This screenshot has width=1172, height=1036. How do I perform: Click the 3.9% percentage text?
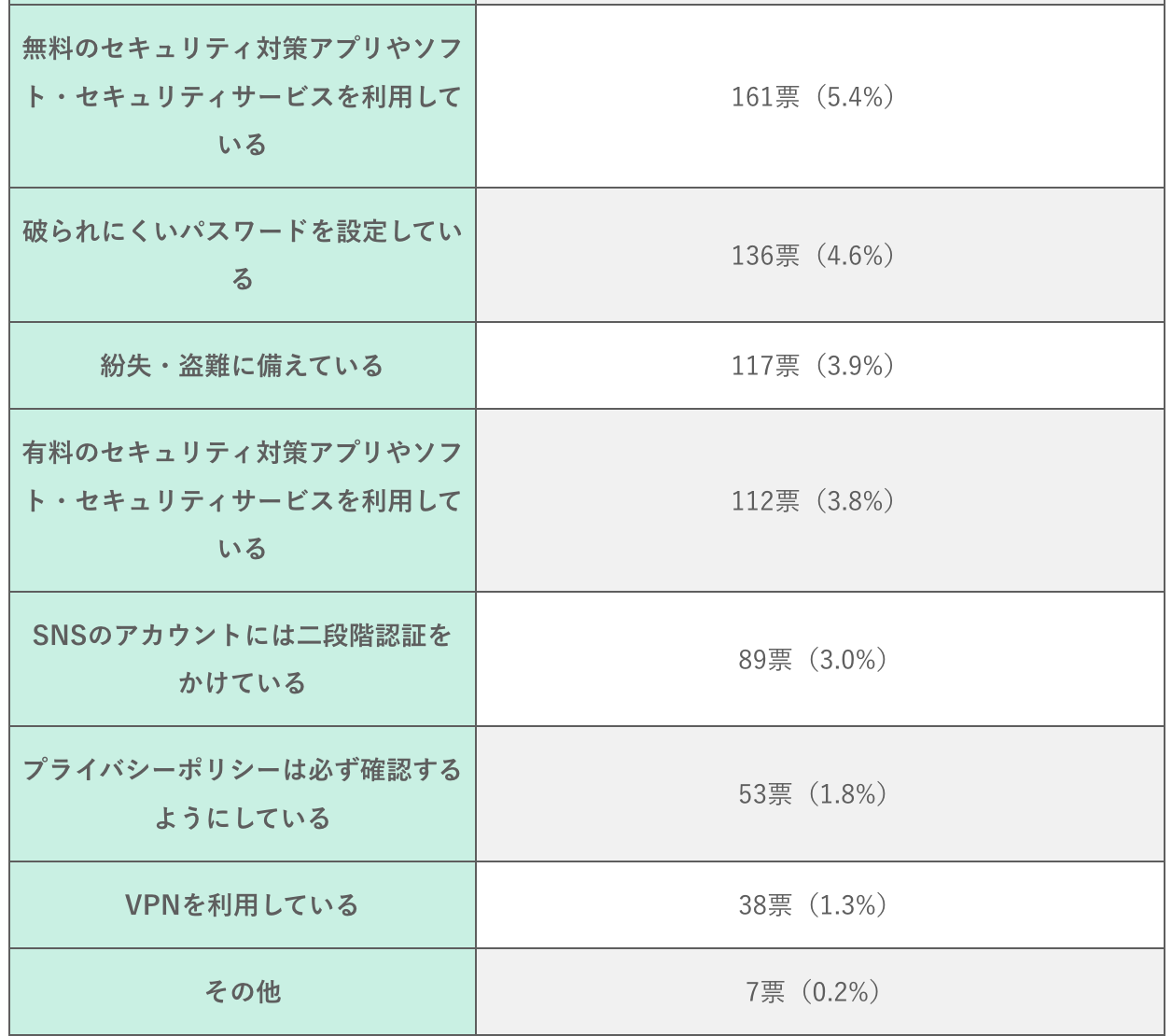(x=855, y=366)
